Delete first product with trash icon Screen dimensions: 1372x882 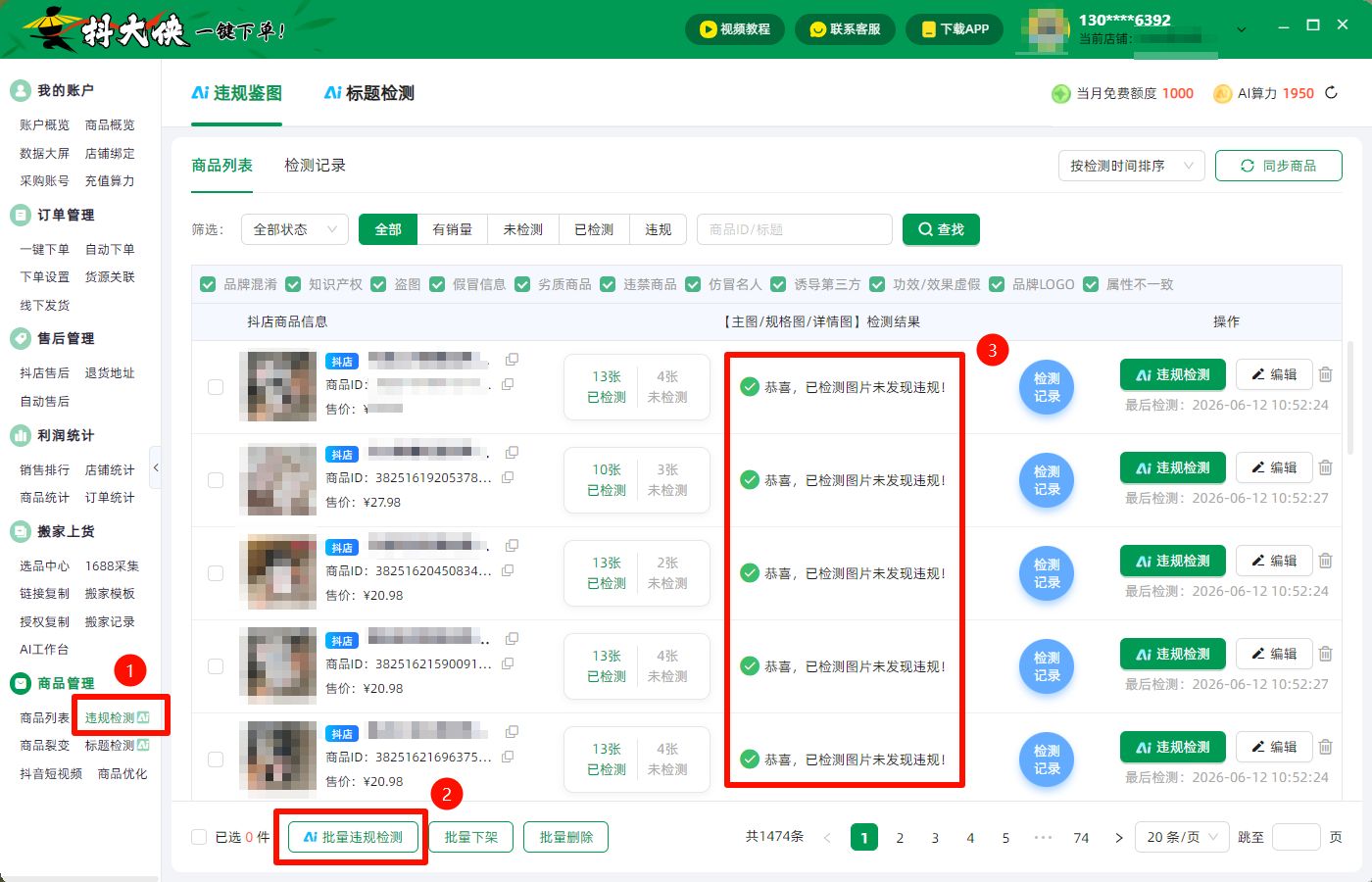[1325, 374]
